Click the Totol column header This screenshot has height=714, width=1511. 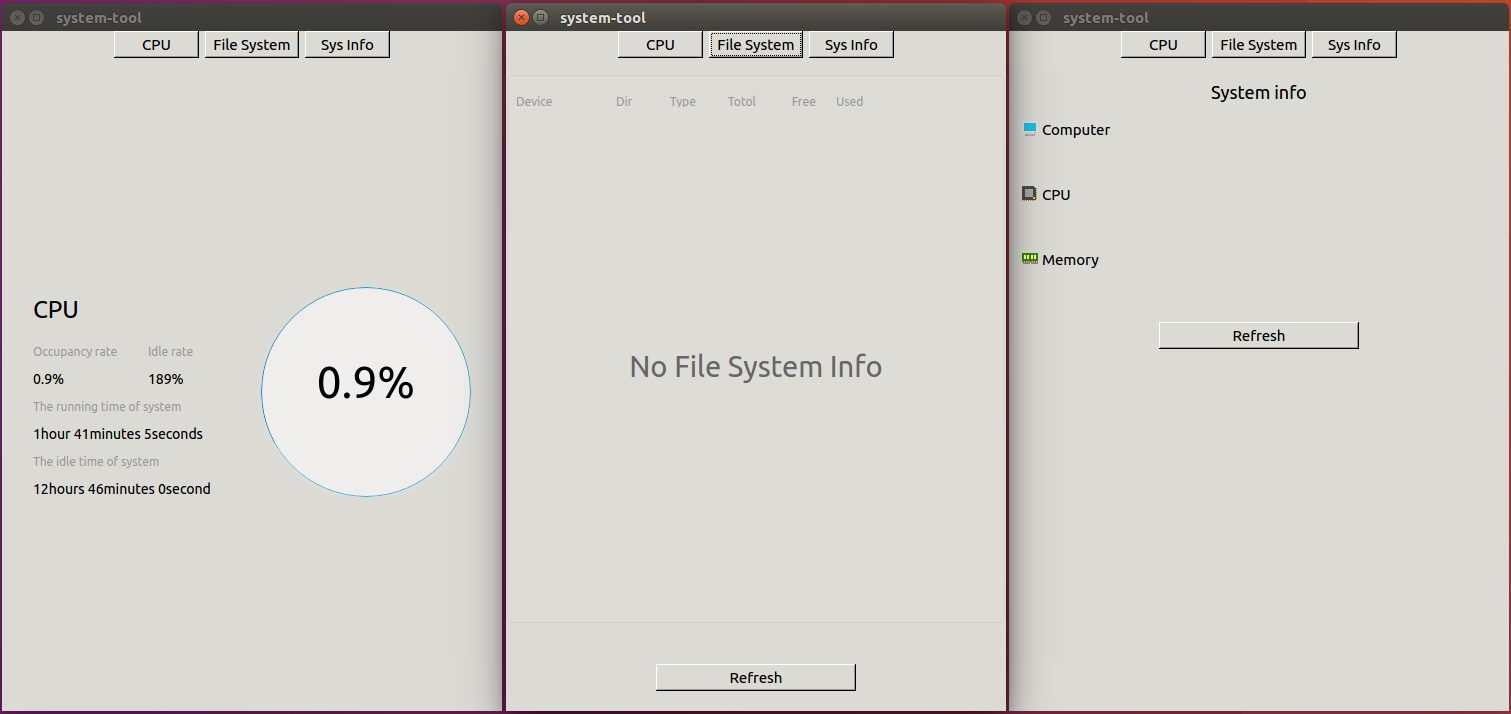click(x=741, y=101)
